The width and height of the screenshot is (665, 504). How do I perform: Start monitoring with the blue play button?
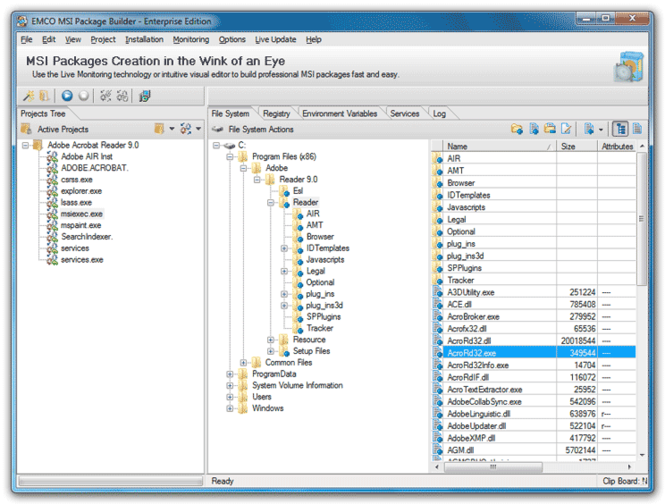pos(67,96)
